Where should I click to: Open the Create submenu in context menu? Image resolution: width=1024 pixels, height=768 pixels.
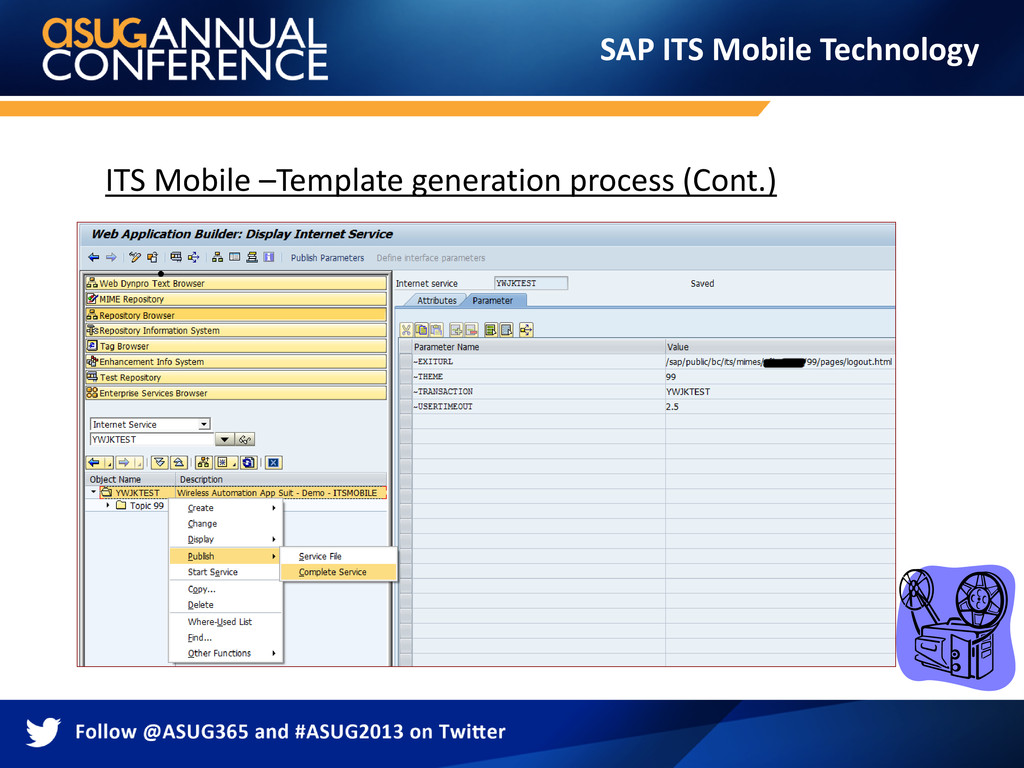click(226, 508)
